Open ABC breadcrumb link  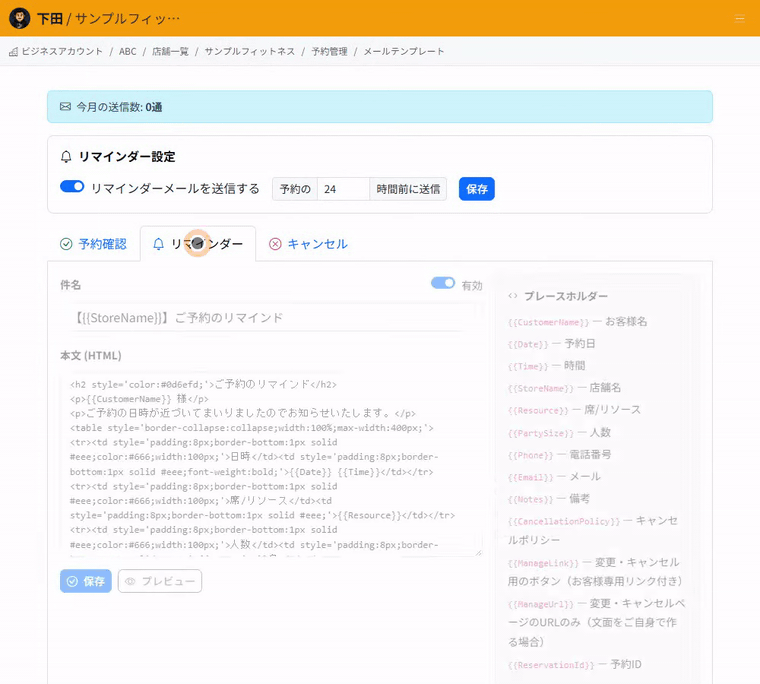pos(127,51)
